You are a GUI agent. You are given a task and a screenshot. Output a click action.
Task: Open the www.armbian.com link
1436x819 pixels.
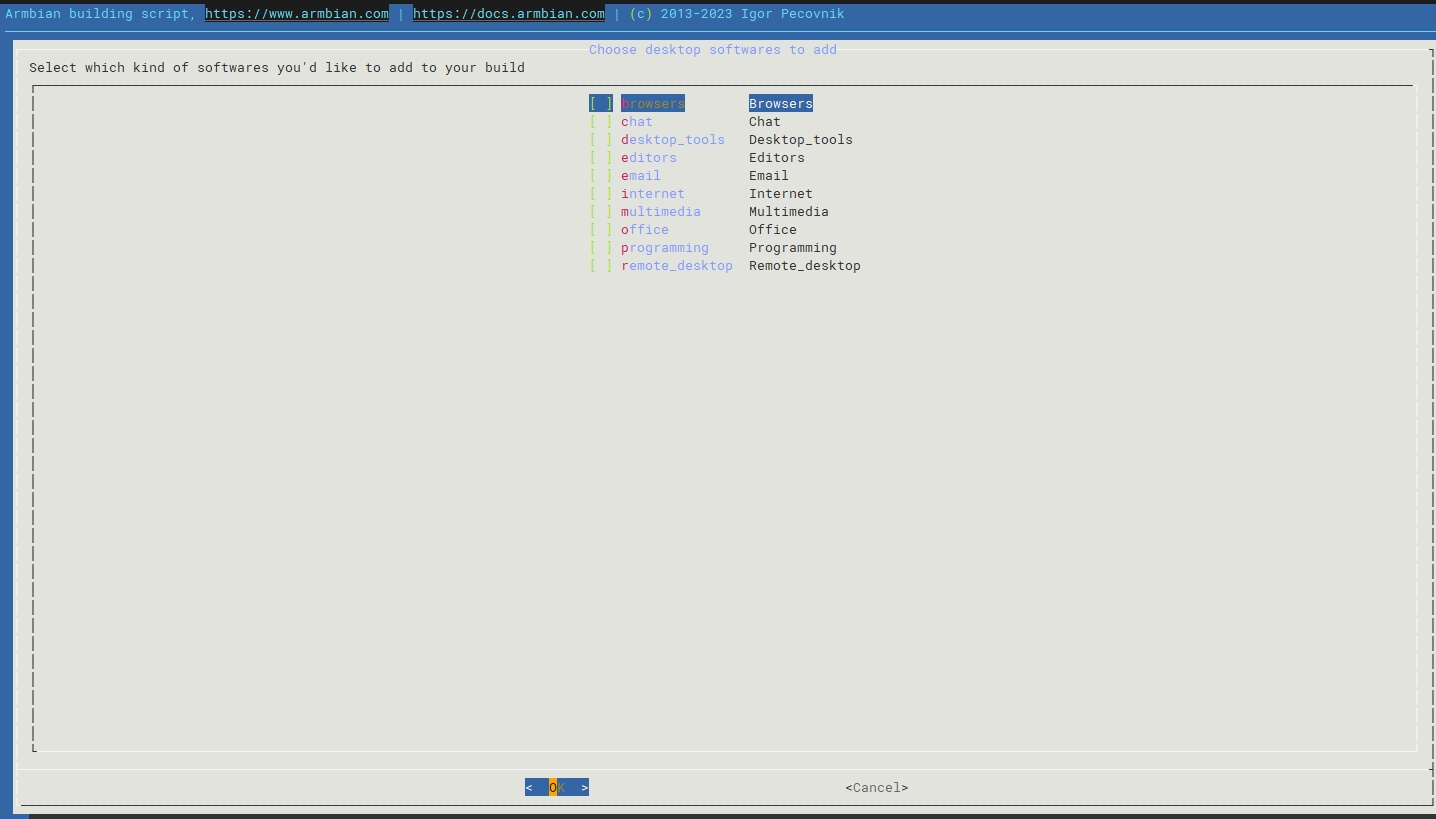click(297, 14)
